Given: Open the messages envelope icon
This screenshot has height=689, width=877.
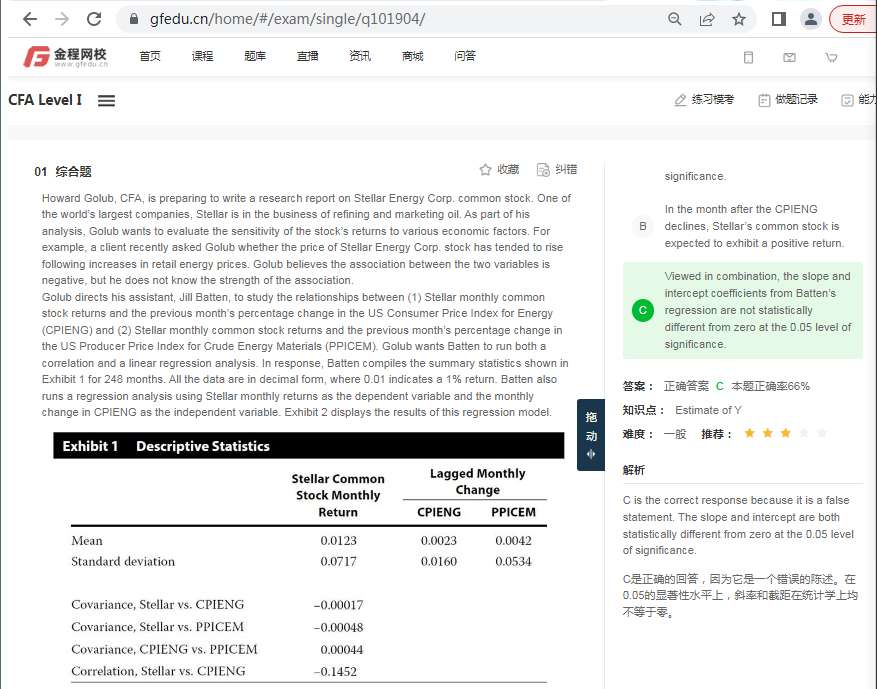Looking at the screenshot, I should [789, 57].
